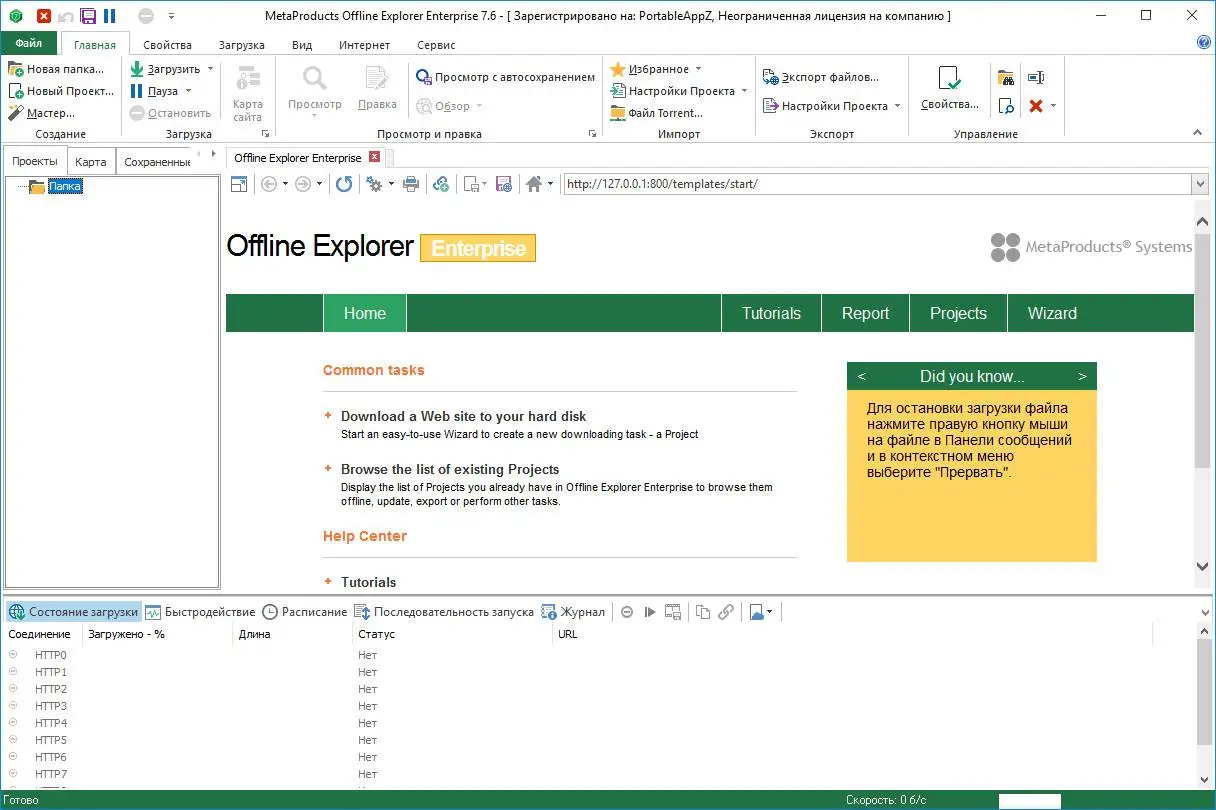The width and height of the screenshot is (1216, 810).
Task: Open the Projects navigation item
Action: point(958,313)
